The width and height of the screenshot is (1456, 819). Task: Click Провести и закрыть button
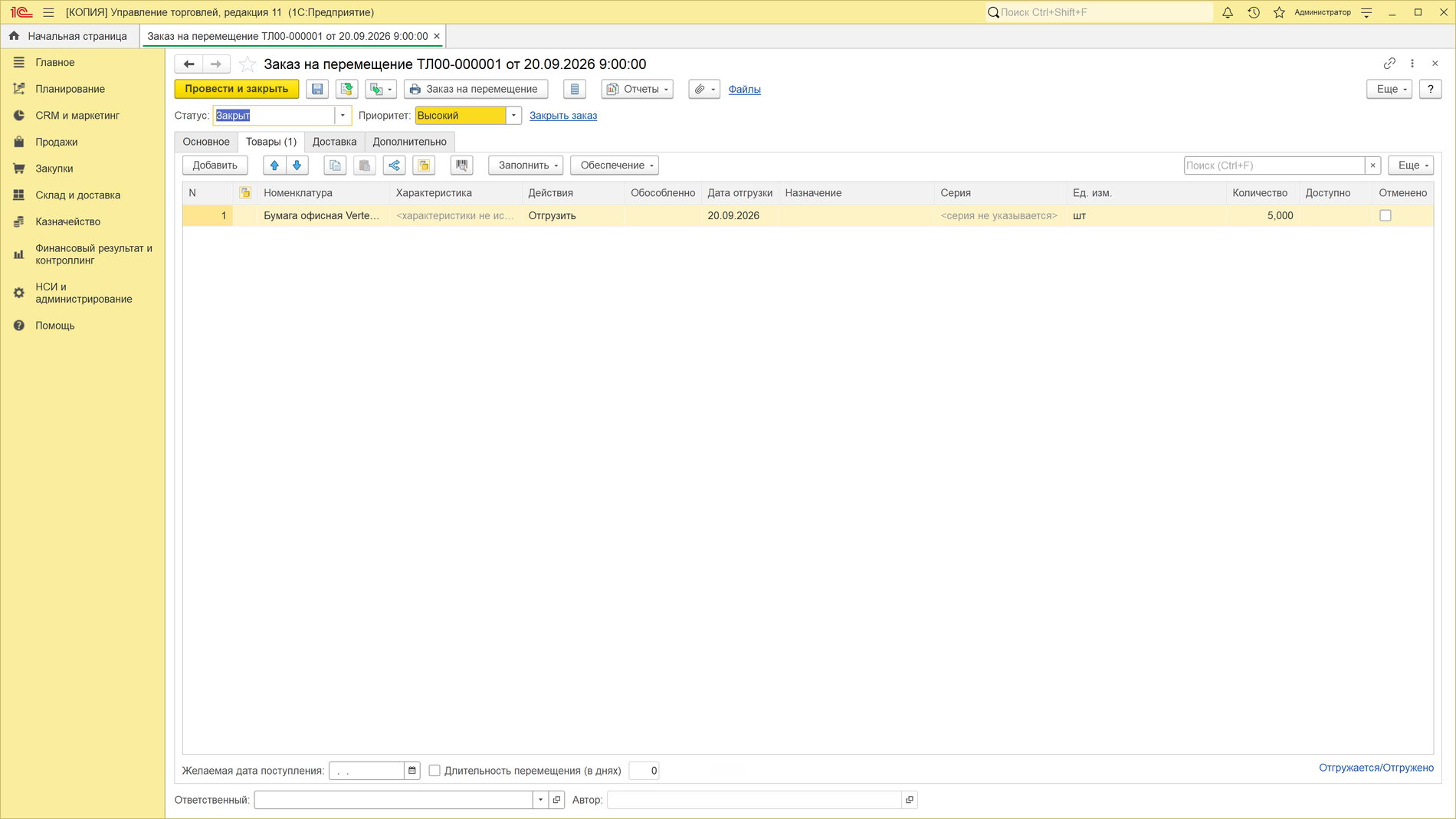(237, 89)
